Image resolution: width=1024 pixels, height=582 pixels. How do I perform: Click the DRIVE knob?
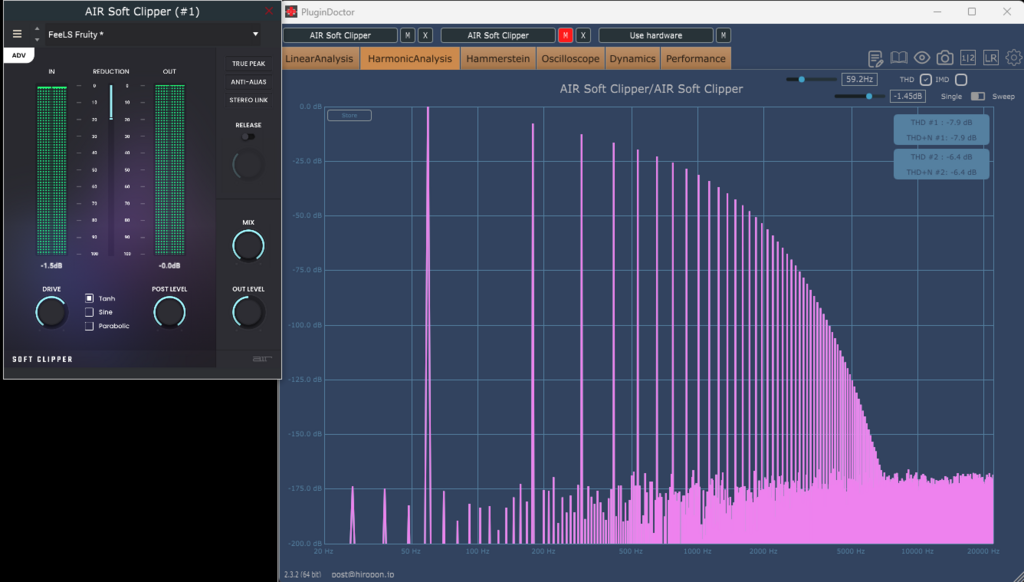(x=52, y=312)
